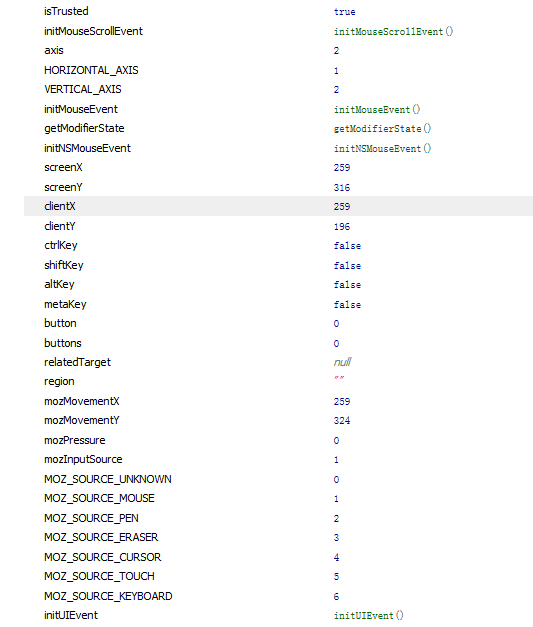Click the value 6 beside MOZ_SOURCE_KEYBOARD
This screenshot has height=627, width=533.
(x=336, y=597)
